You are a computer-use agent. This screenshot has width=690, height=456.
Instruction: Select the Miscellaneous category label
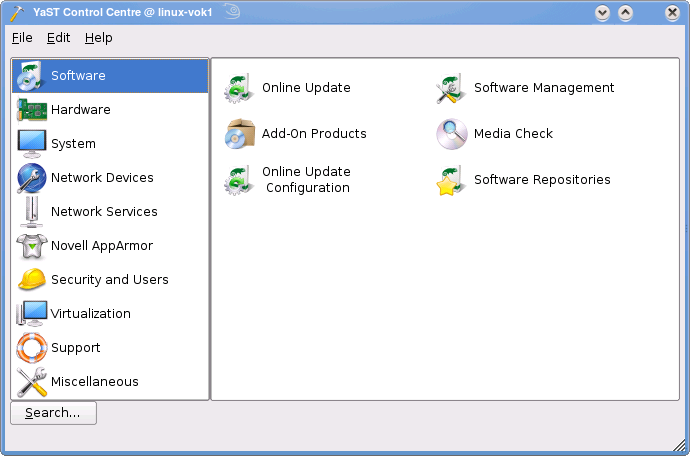(x=95, y=382)
